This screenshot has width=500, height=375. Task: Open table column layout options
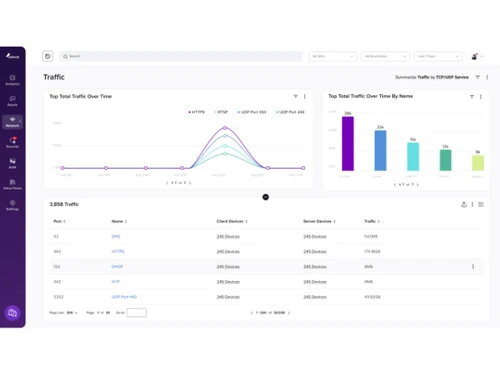481,204
